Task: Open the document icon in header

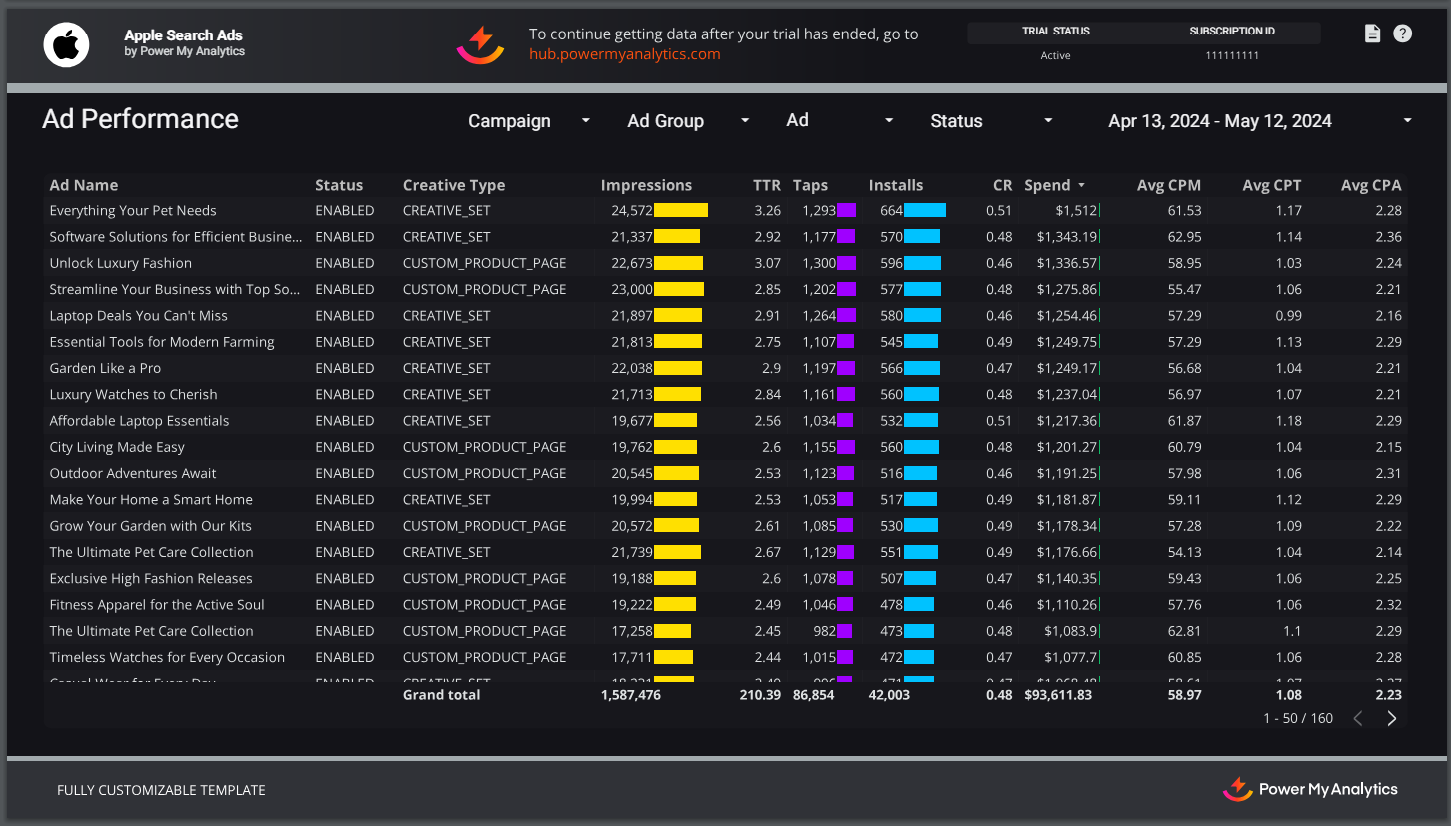Action: (1372, 34)
